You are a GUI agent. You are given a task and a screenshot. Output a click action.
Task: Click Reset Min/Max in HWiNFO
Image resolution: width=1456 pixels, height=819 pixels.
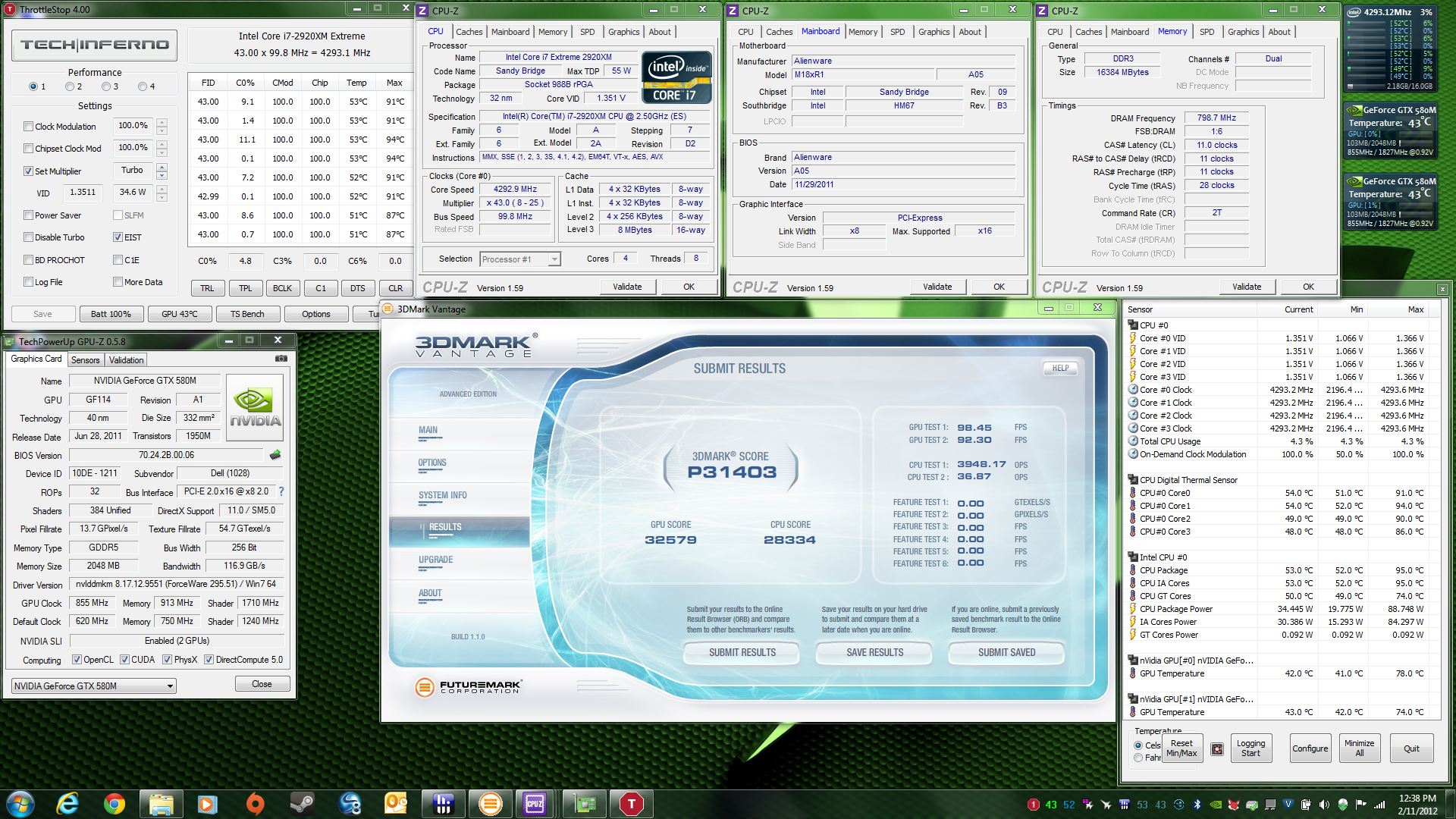(x=1181, y=748)
